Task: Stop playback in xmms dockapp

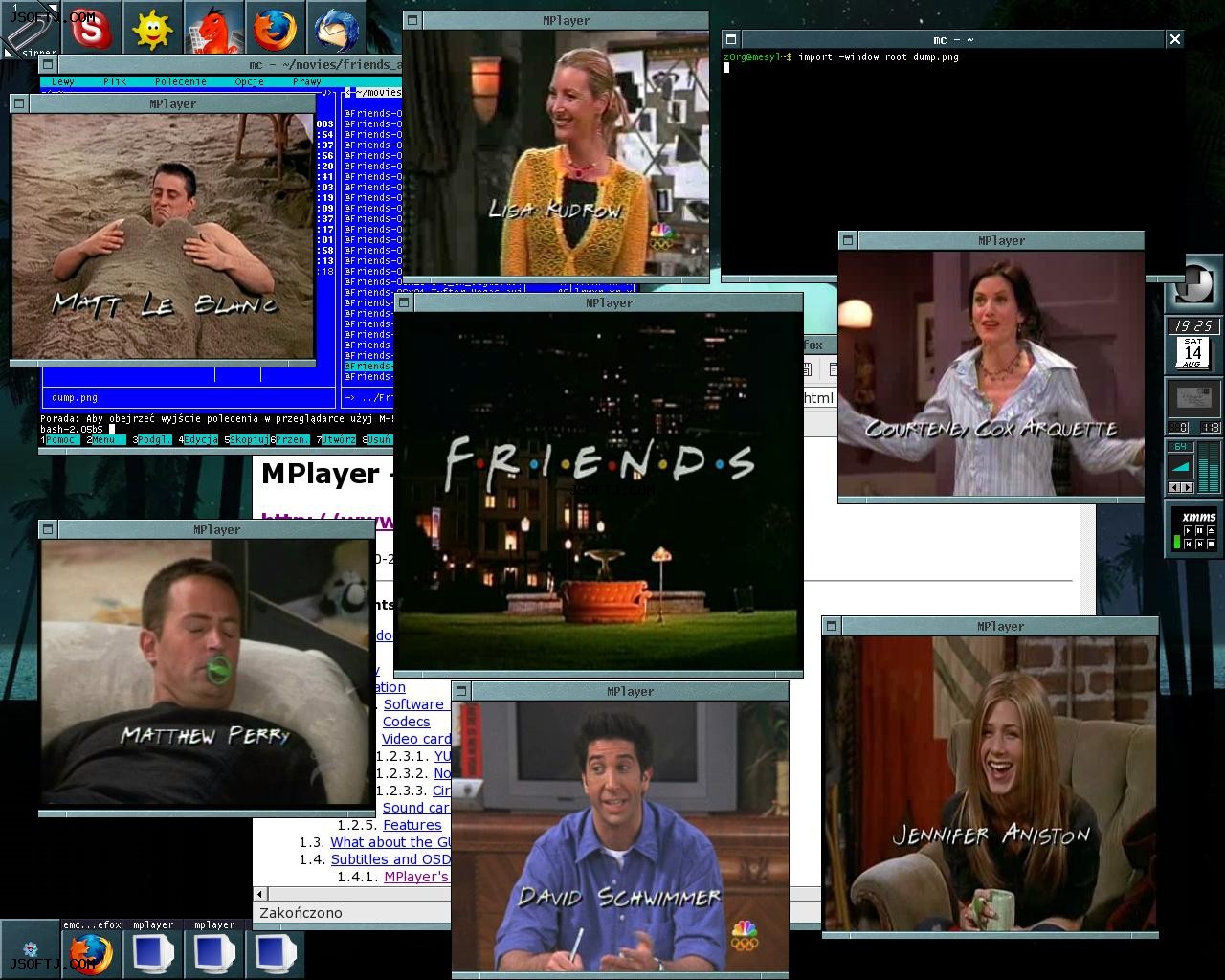Action: pyautogui.click(x=1211, y=544)
